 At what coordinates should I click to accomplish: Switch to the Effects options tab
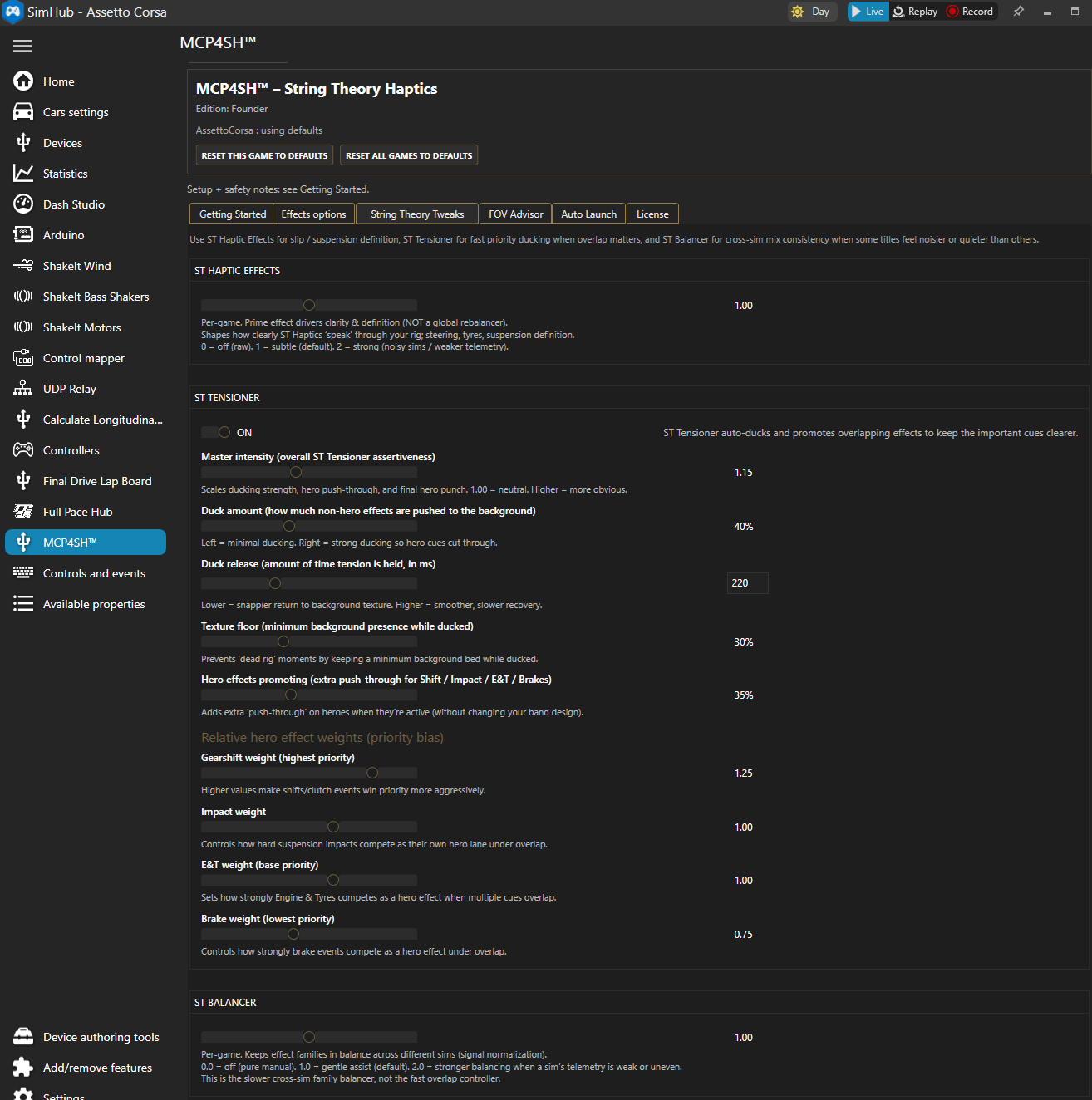(313, 214)
